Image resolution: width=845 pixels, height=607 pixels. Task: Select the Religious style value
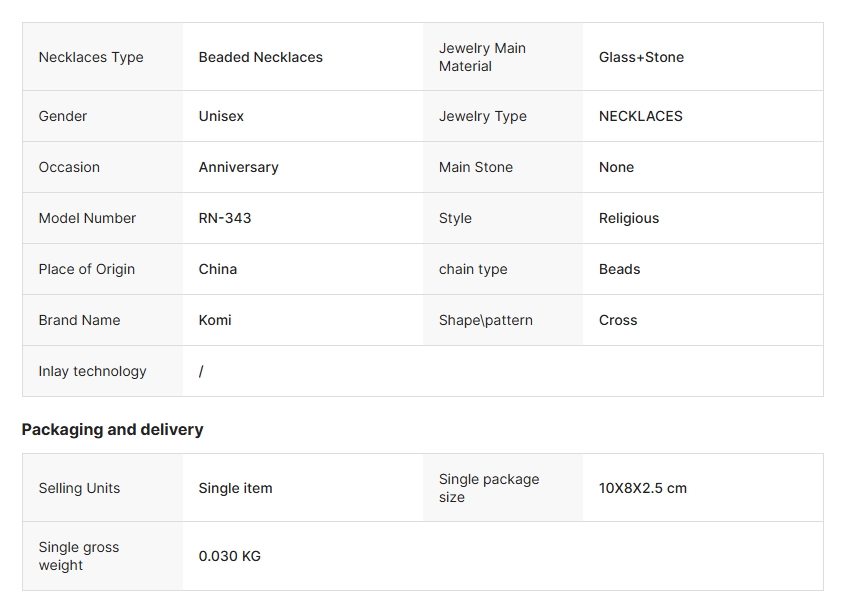629,218
